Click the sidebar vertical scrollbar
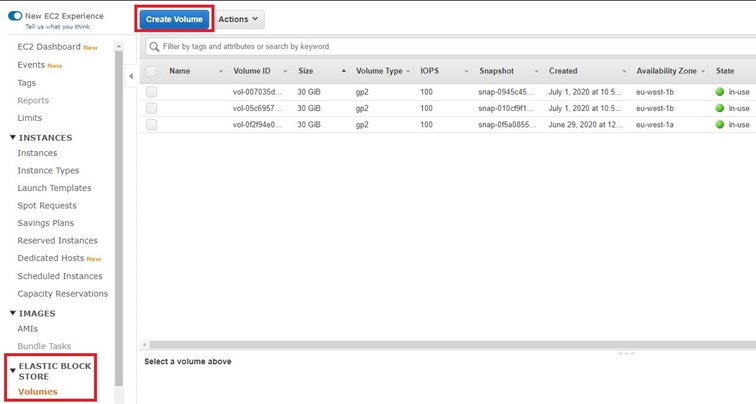 tap(119, 218)
